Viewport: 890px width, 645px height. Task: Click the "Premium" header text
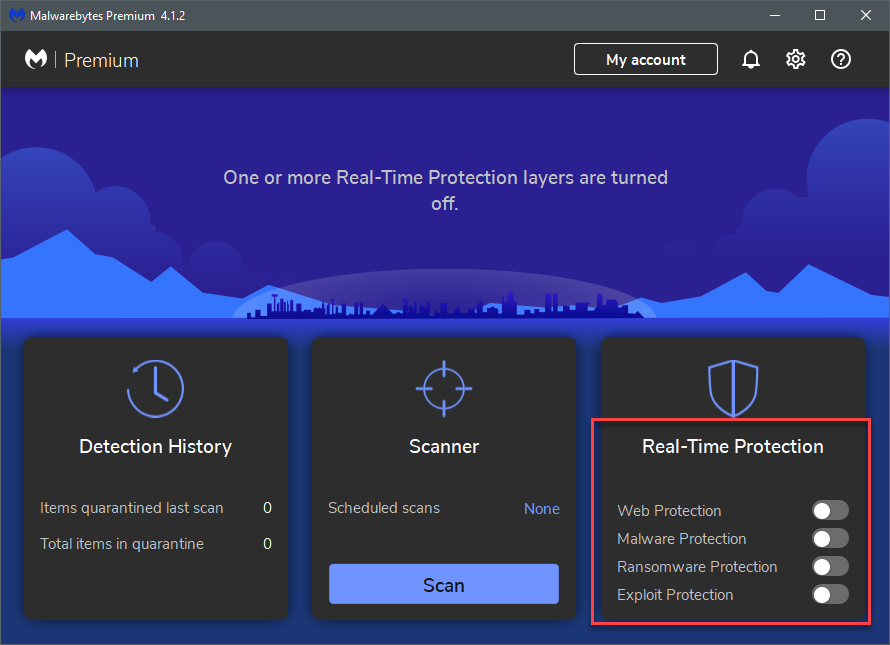[x=102, y=60]
